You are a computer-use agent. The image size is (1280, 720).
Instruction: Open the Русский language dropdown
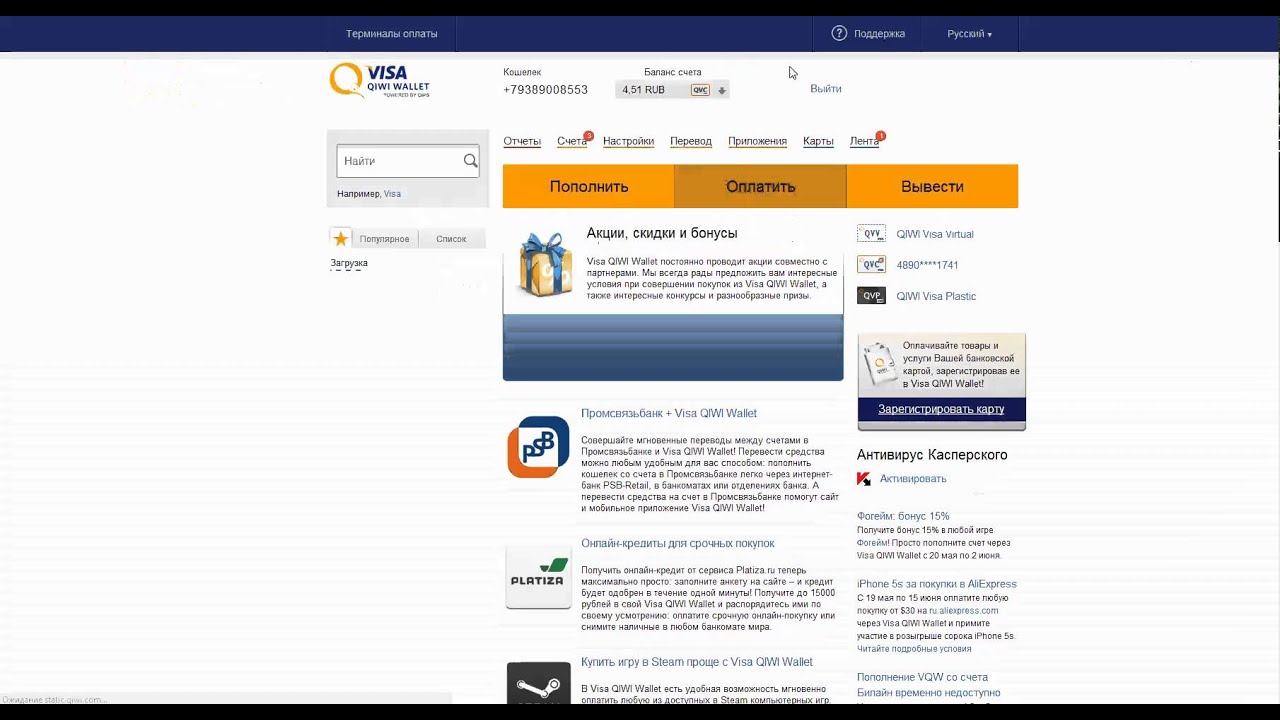click(x=969, y=34)
